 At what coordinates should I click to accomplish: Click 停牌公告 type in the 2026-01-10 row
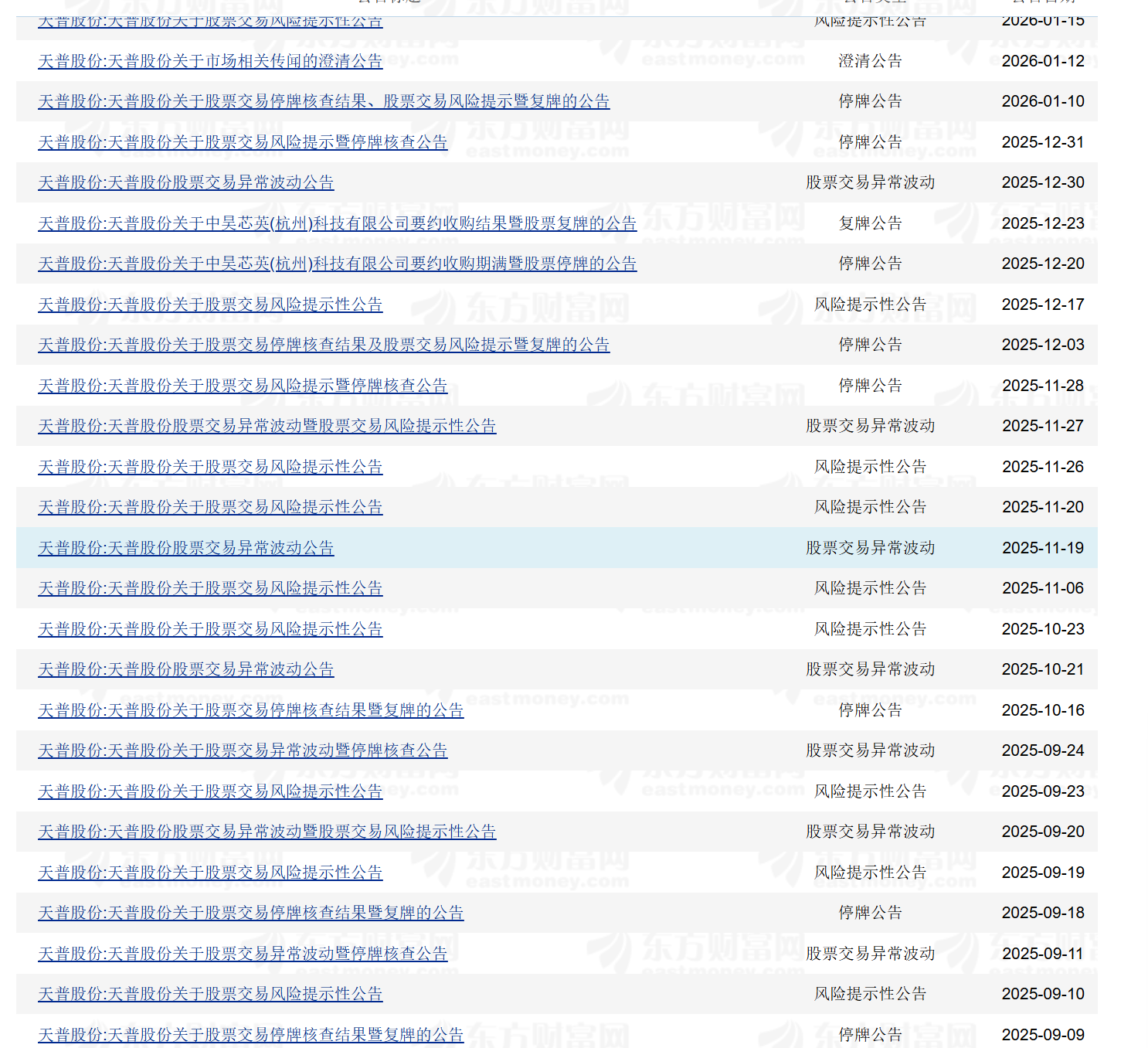(871, 101)
